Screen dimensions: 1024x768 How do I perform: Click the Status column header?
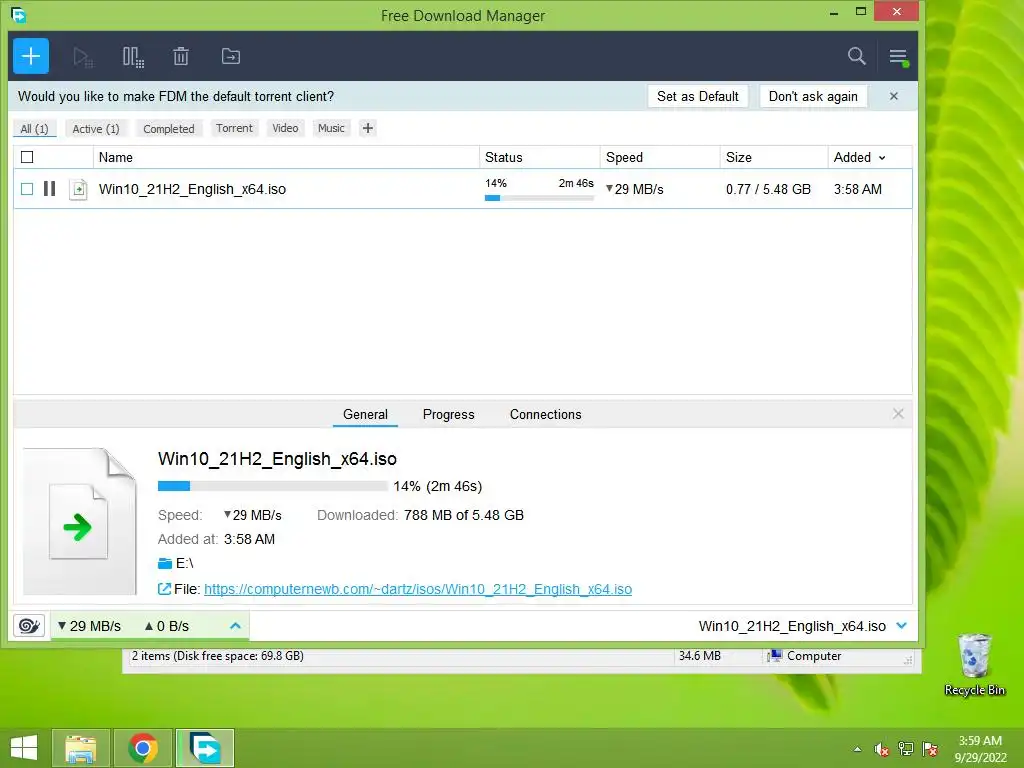[x=539, y=157]
